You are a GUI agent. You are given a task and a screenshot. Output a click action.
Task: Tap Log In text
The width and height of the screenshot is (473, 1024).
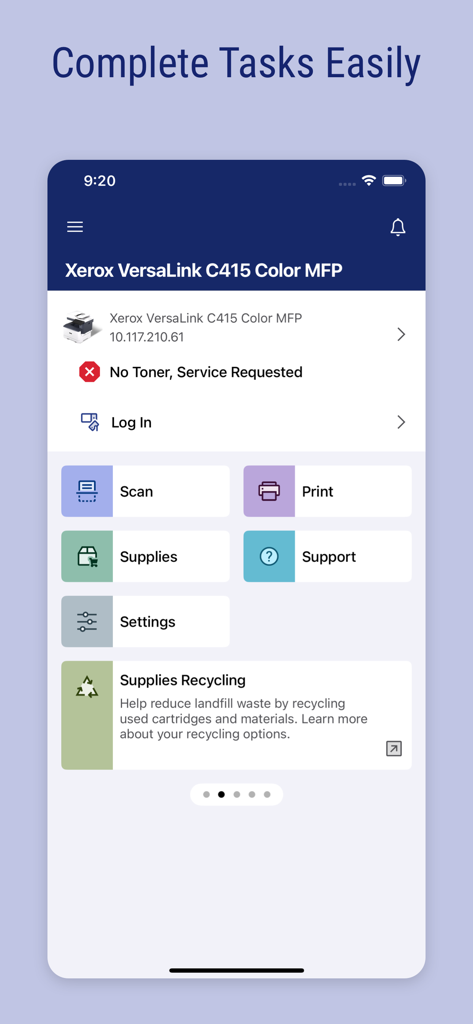click(x=131, y=423)
